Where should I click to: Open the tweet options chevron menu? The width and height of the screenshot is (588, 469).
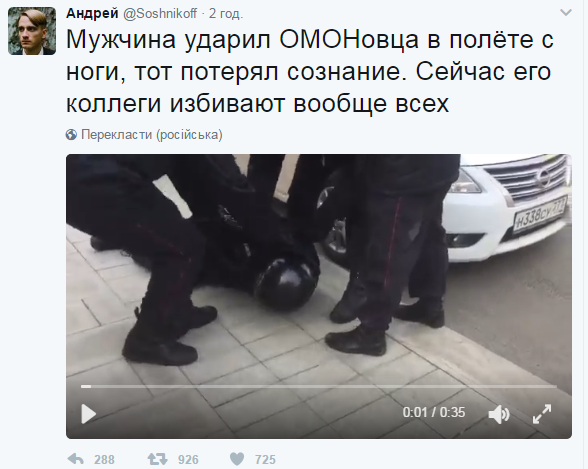point(566,13)
